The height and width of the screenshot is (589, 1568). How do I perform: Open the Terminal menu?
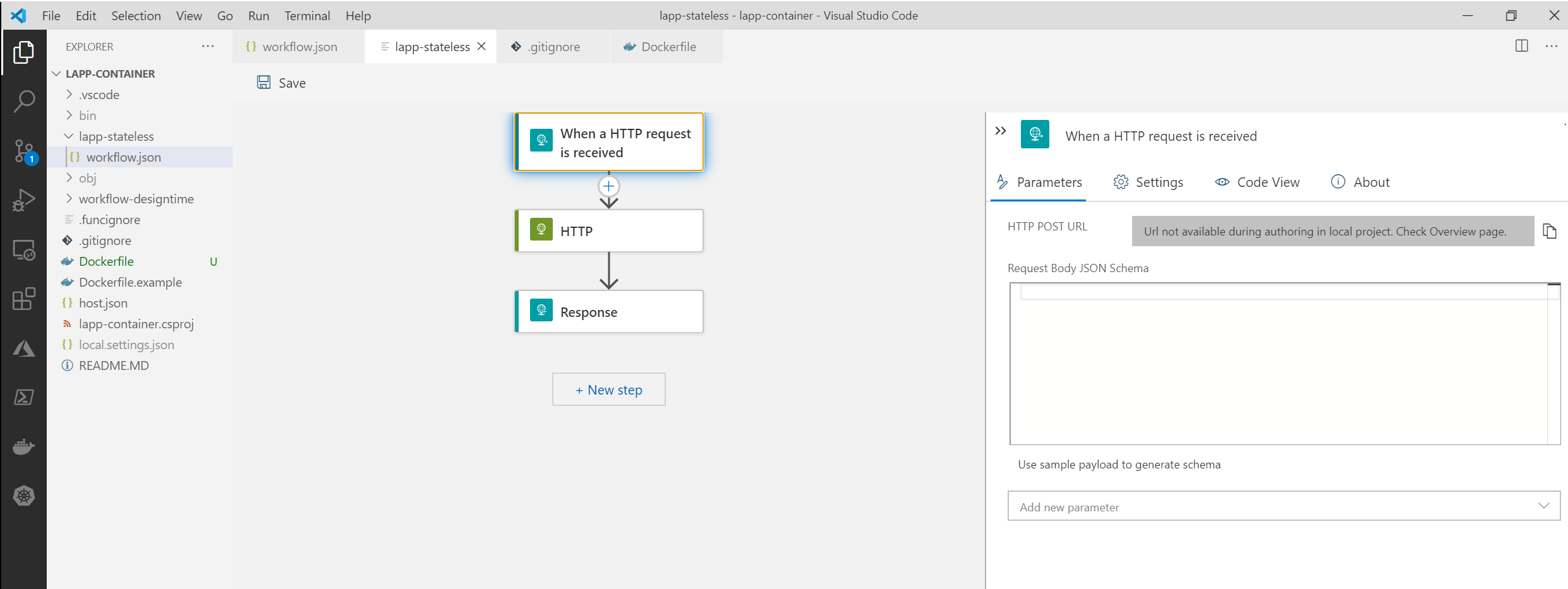click(x=307, y=16)
